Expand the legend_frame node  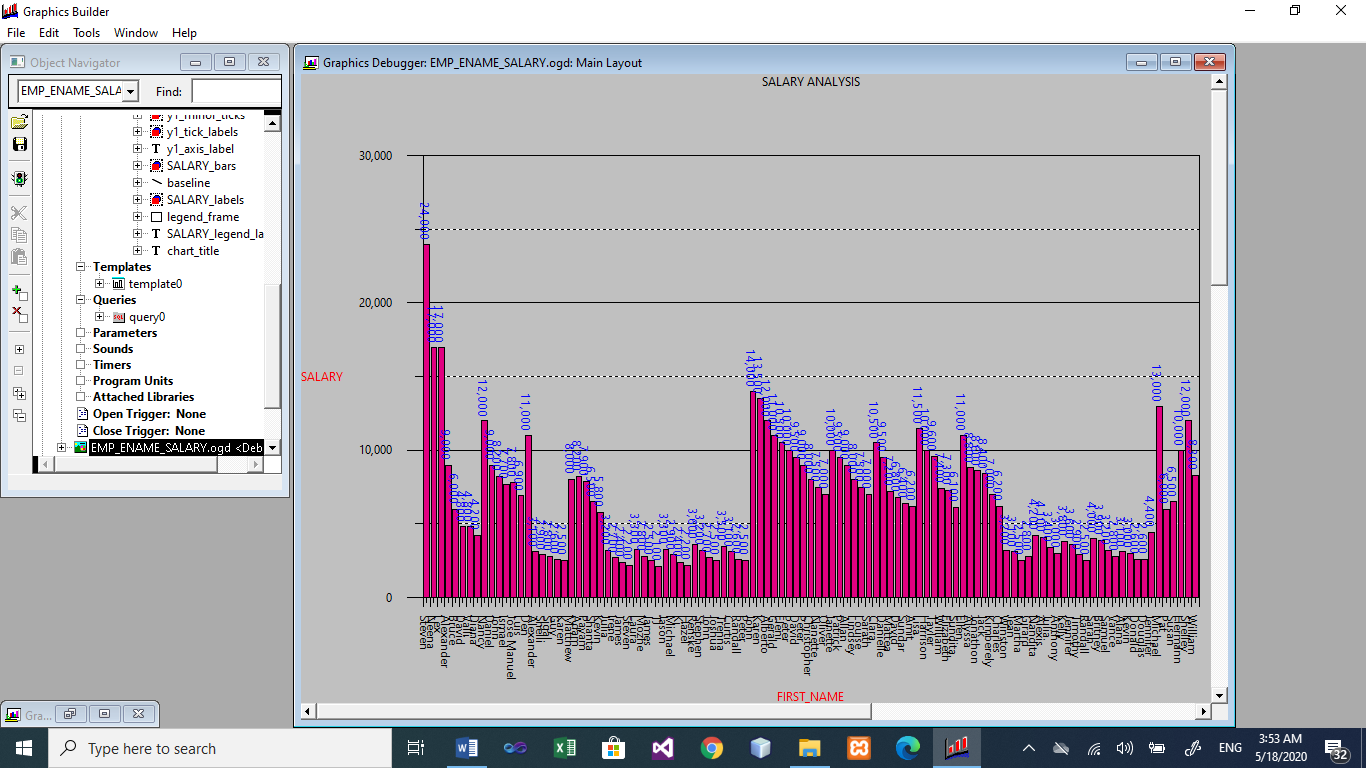coord(138,217)
